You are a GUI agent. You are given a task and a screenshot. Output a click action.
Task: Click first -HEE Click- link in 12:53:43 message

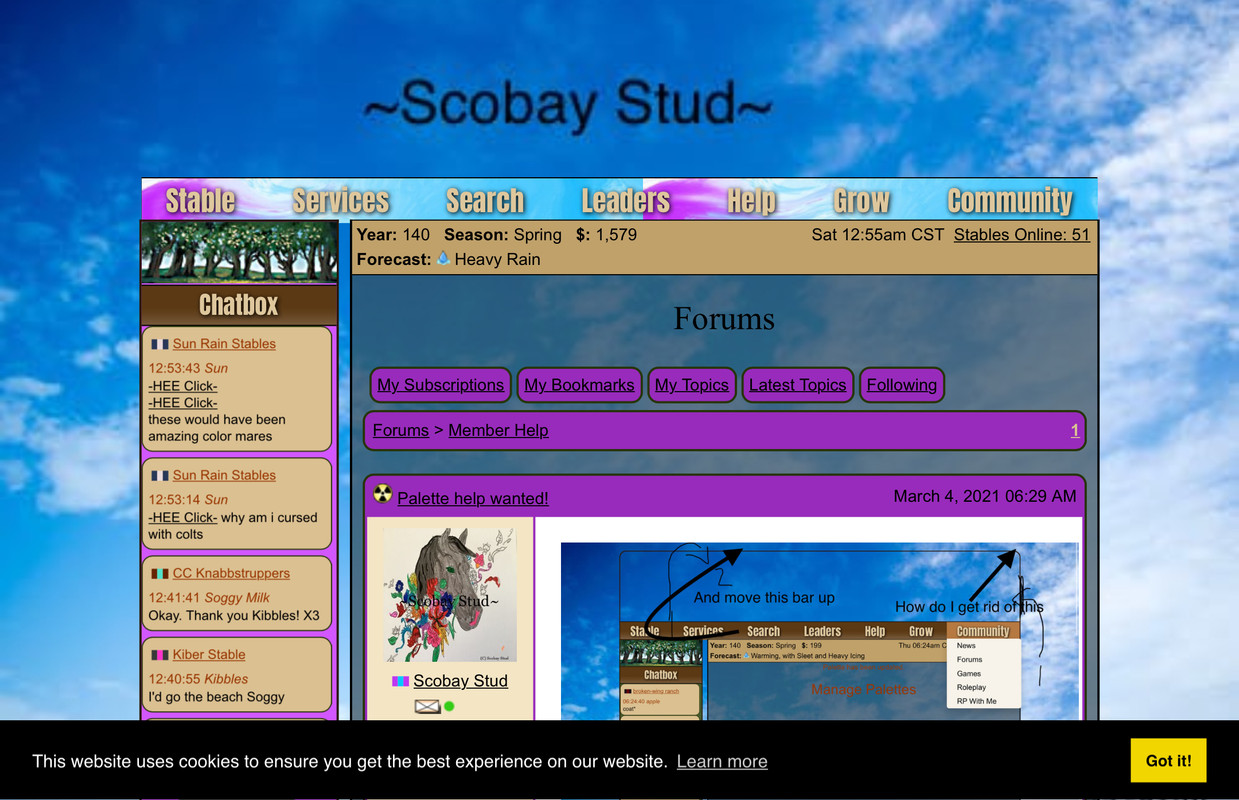coord(183,386)
